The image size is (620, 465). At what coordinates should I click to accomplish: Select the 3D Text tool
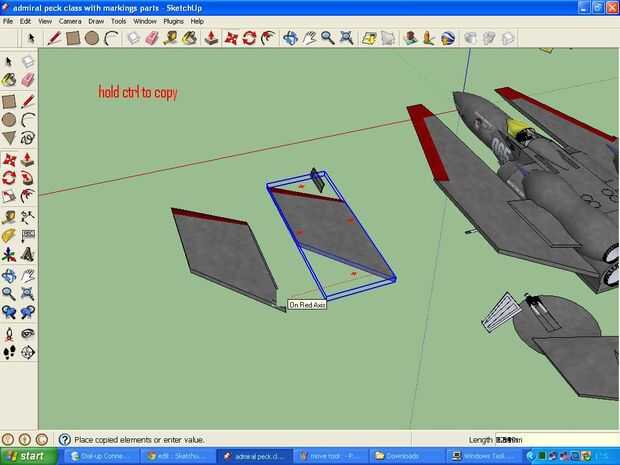point(28,254)
